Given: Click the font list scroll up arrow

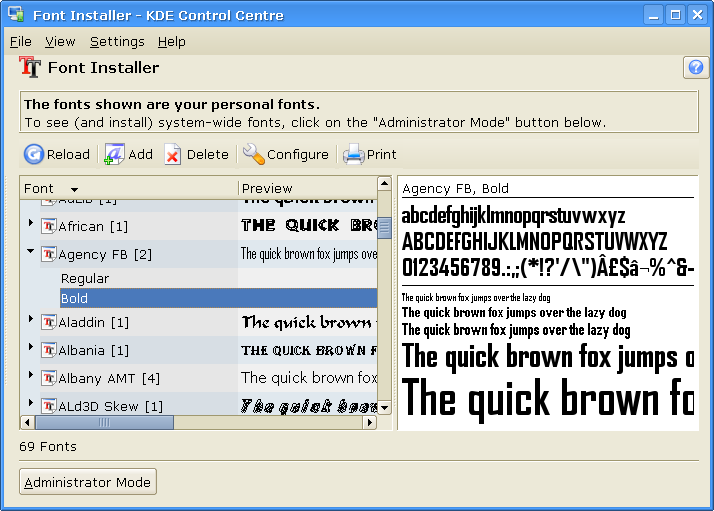Looking at the screenshot, I should point(384,184).
